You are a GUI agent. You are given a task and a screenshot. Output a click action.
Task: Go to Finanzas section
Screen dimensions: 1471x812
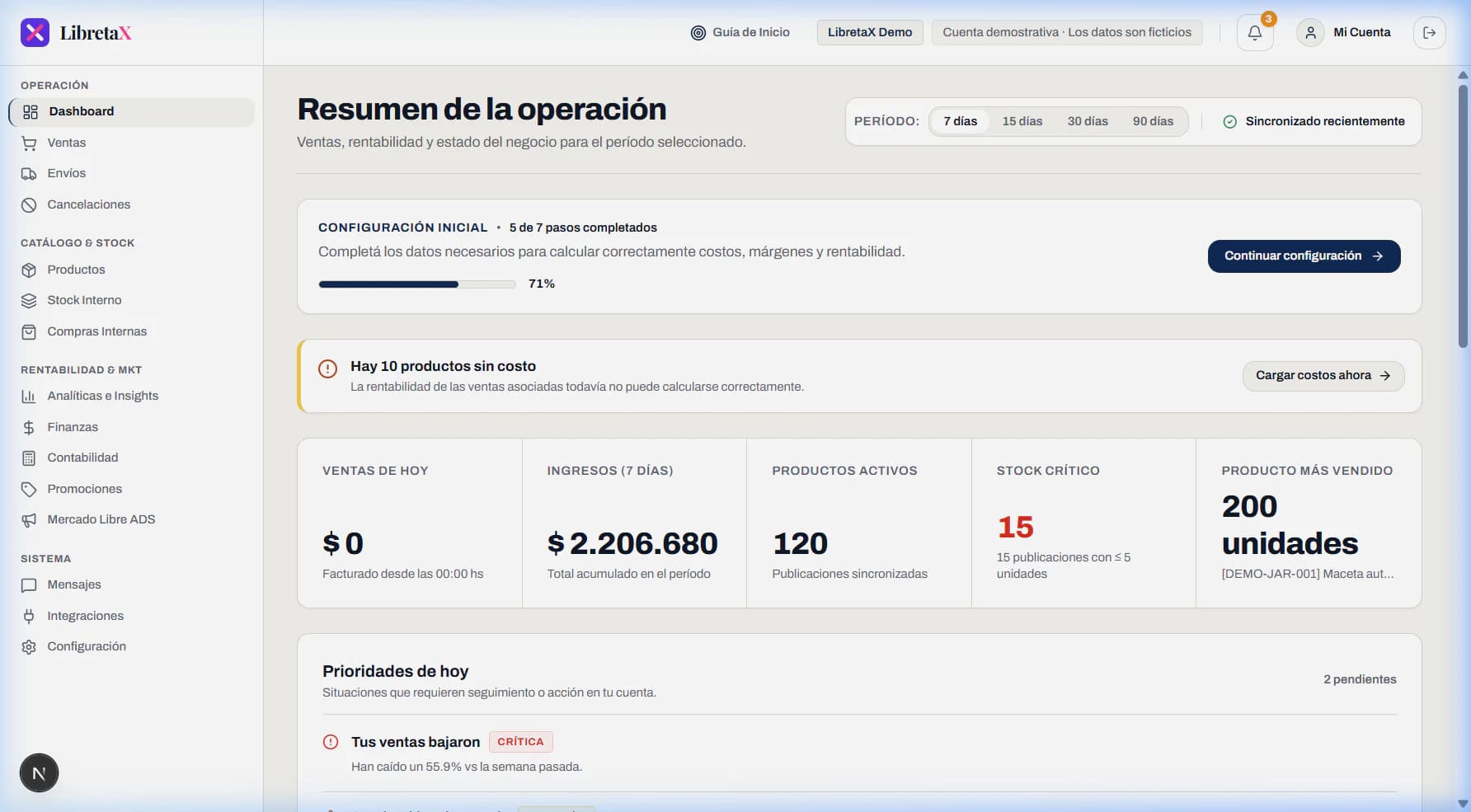pos(132,428)
